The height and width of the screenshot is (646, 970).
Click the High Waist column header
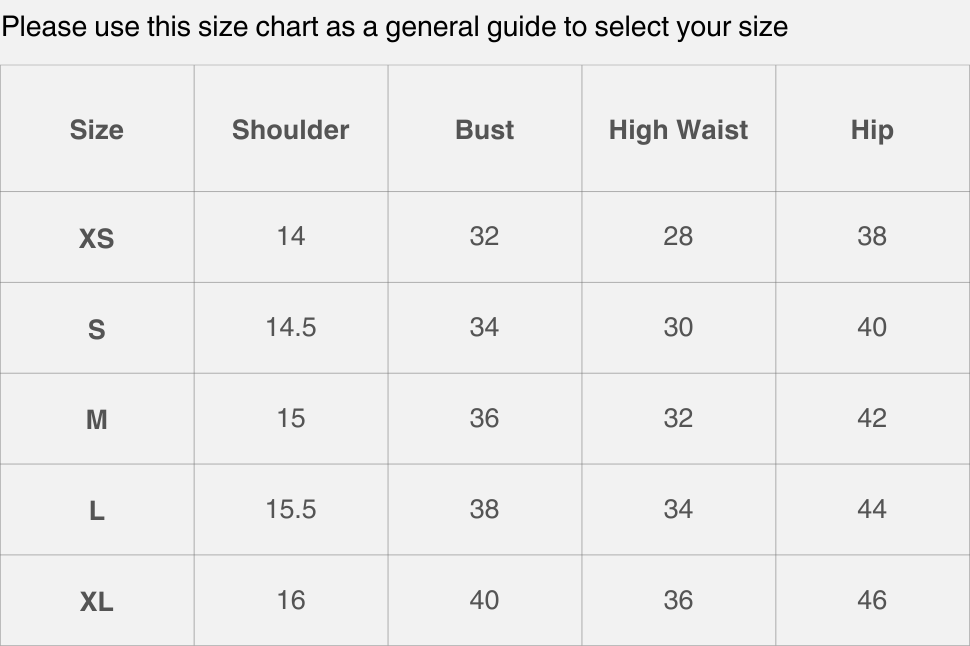[678, 130]
